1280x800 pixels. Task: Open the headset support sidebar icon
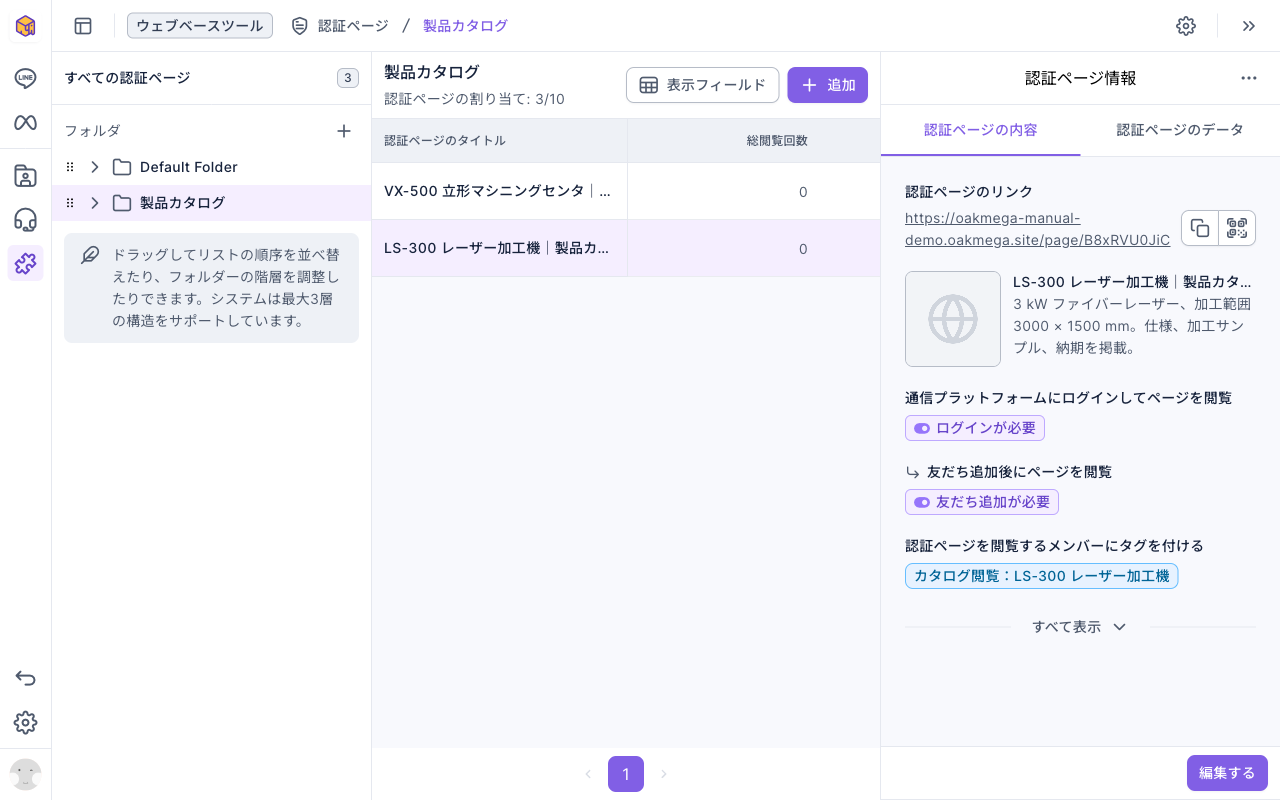tap(25, 220)
